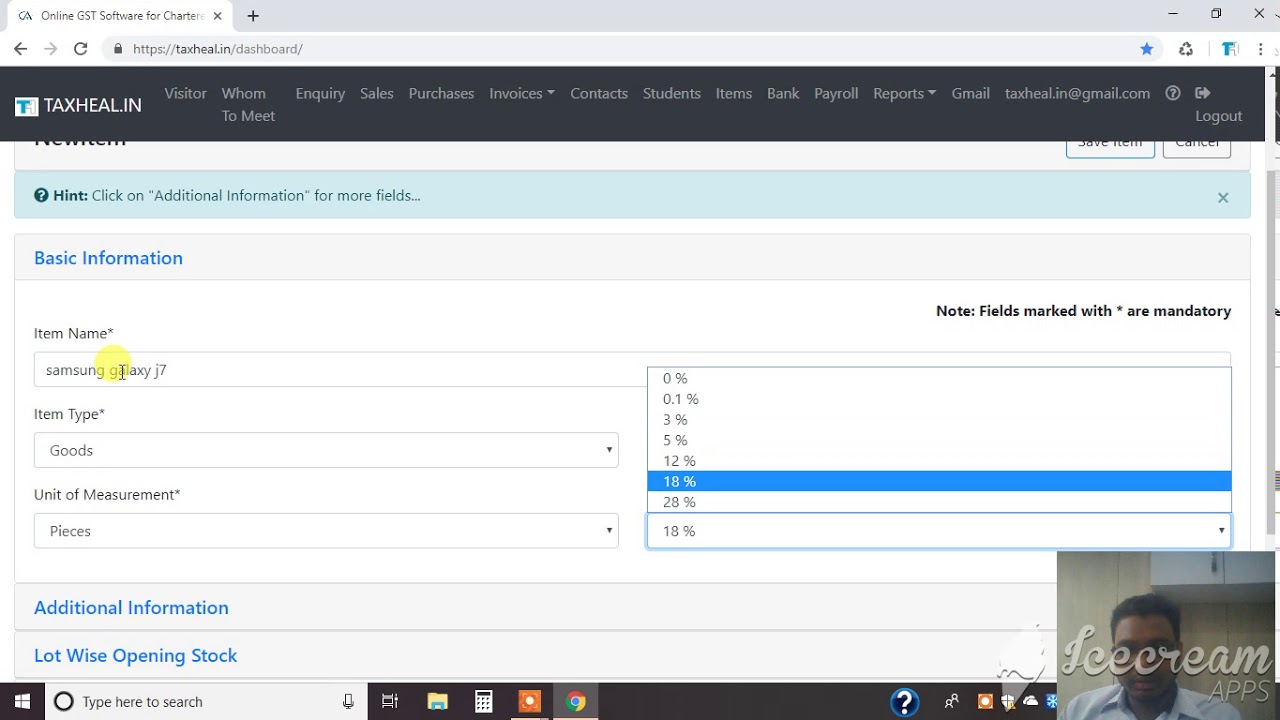The width and height of the screenshot is (1280, 720).
Task: Open File Explorer from taskbar
Action: coord(437,701)
